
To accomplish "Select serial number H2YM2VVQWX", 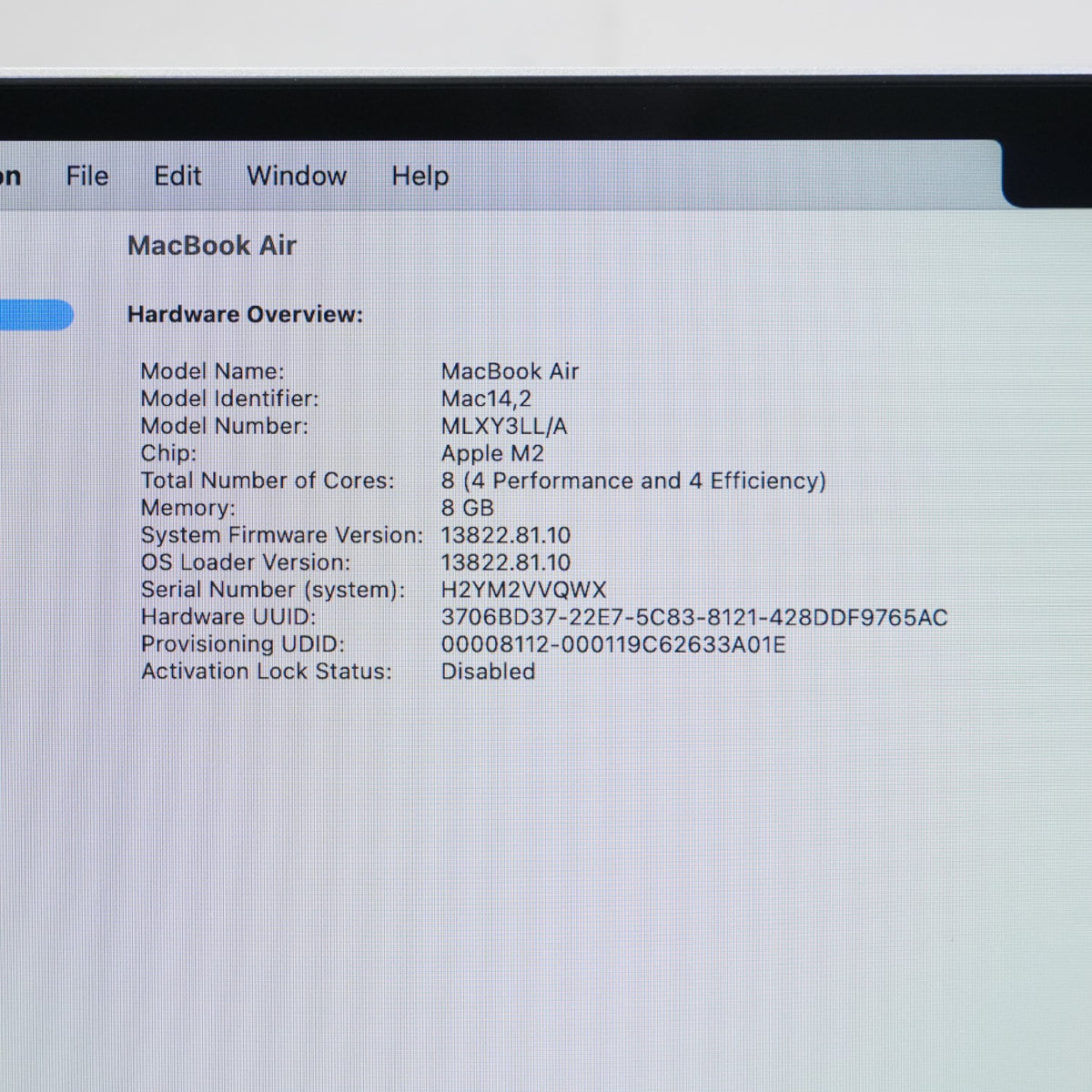I will 523,590.
